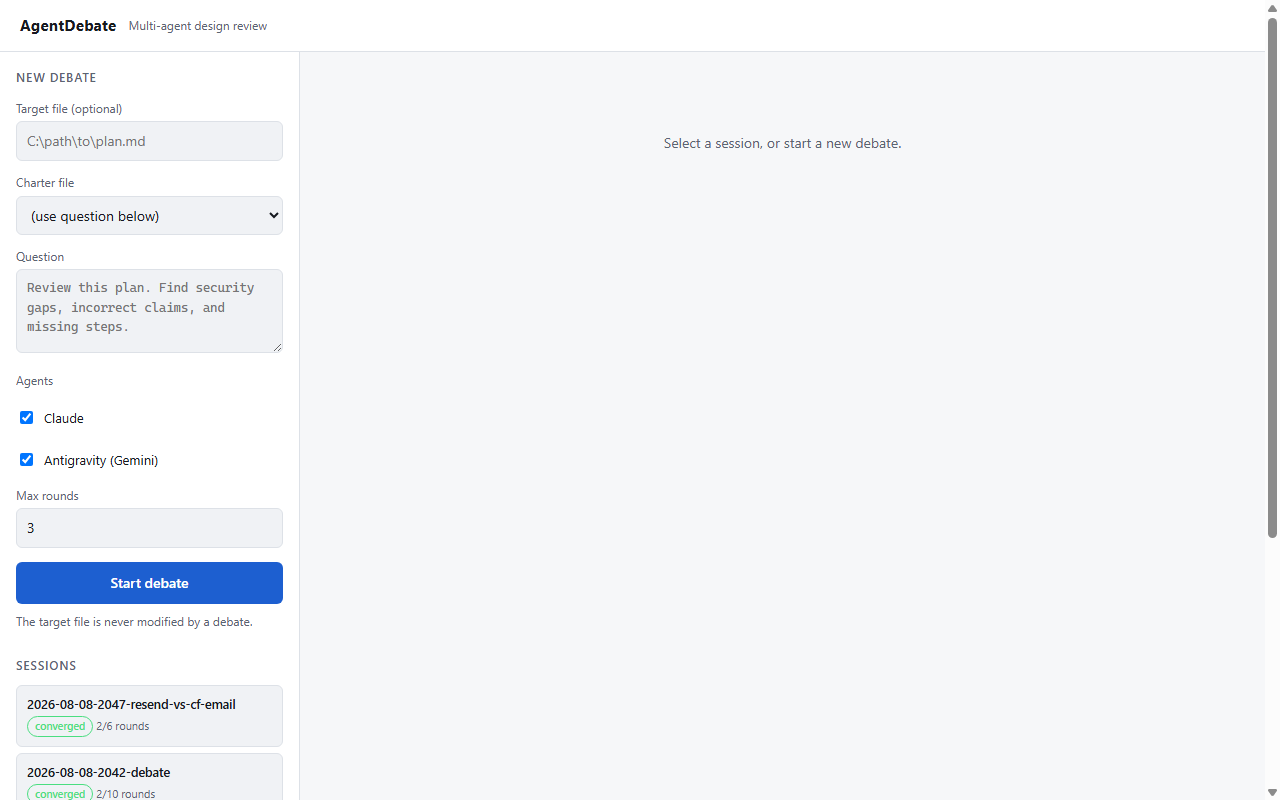
Task: Open session 2026-08-08-2042-debate
Action: (x=149, y=777)
